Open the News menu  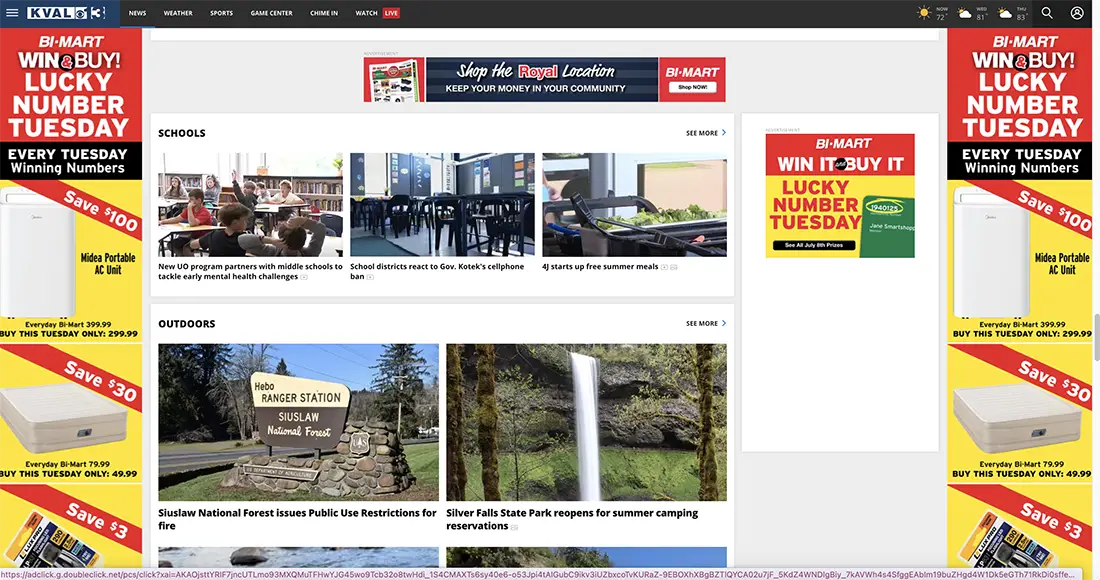click(x=138, y=13)
